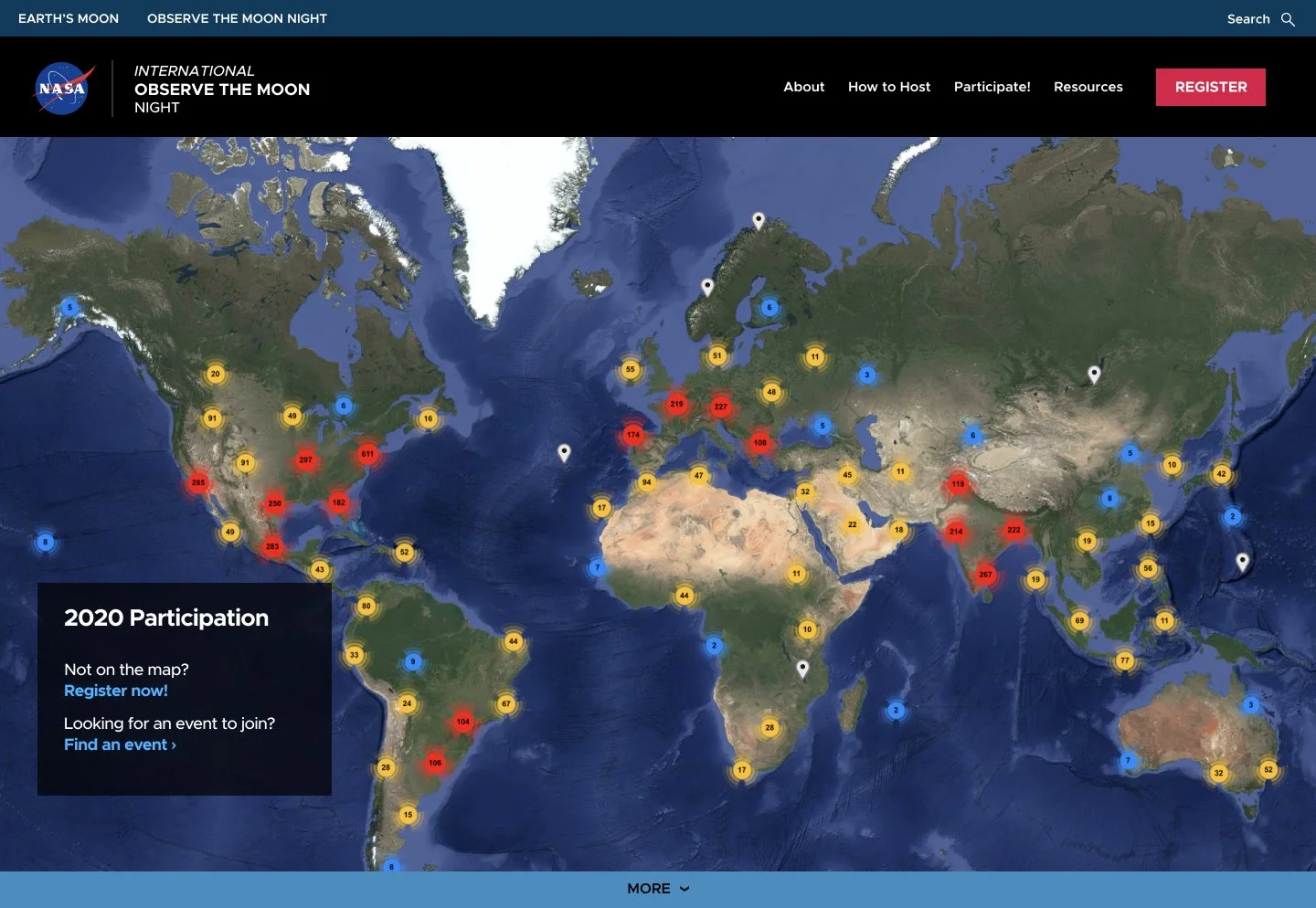Select the yellow 28 marker over southern Africa
Image resolution: width=1316 pixels, height=908 pixels.
[769, 727]
